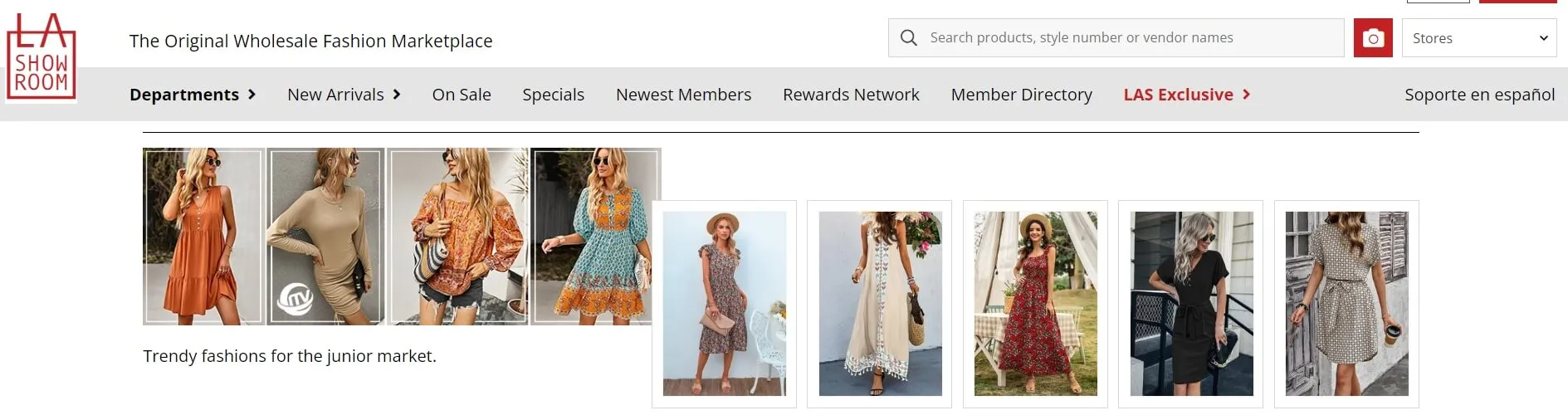
Task: Select Soporte en español link
Action: click(1479, 95)
